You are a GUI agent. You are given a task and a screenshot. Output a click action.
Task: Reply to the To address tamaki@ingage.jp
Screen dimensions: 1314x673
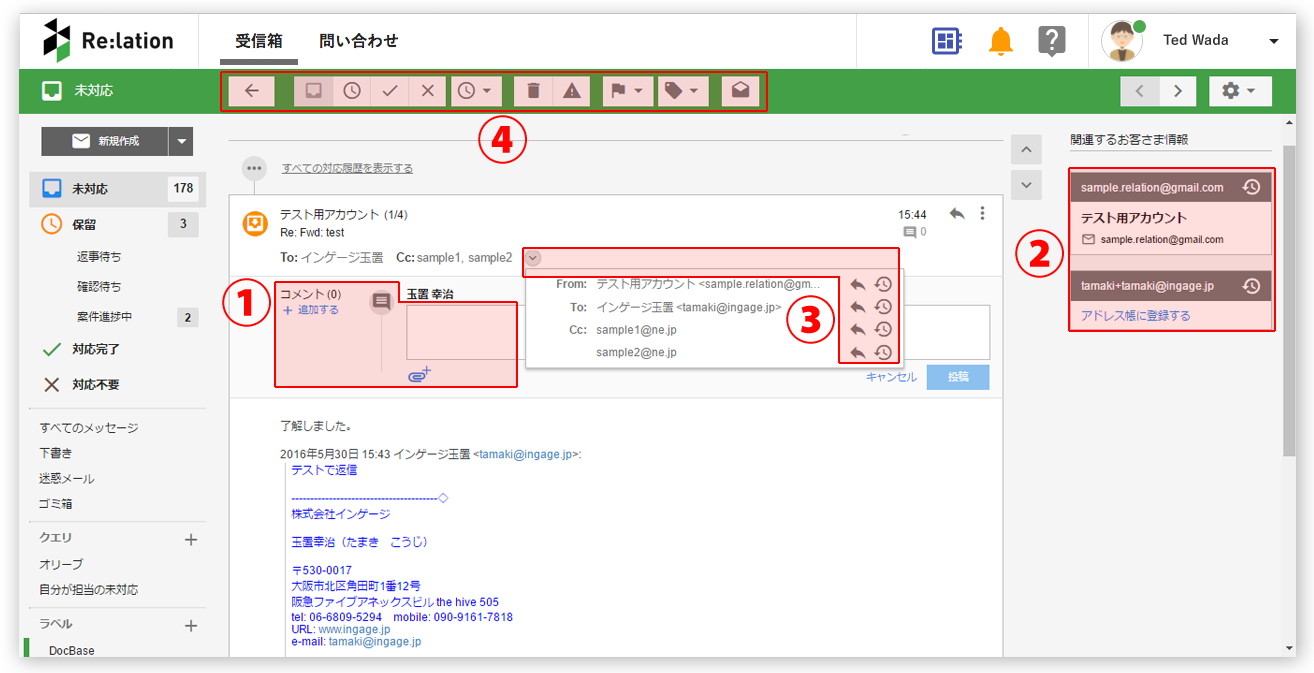[x=858, y=307]
